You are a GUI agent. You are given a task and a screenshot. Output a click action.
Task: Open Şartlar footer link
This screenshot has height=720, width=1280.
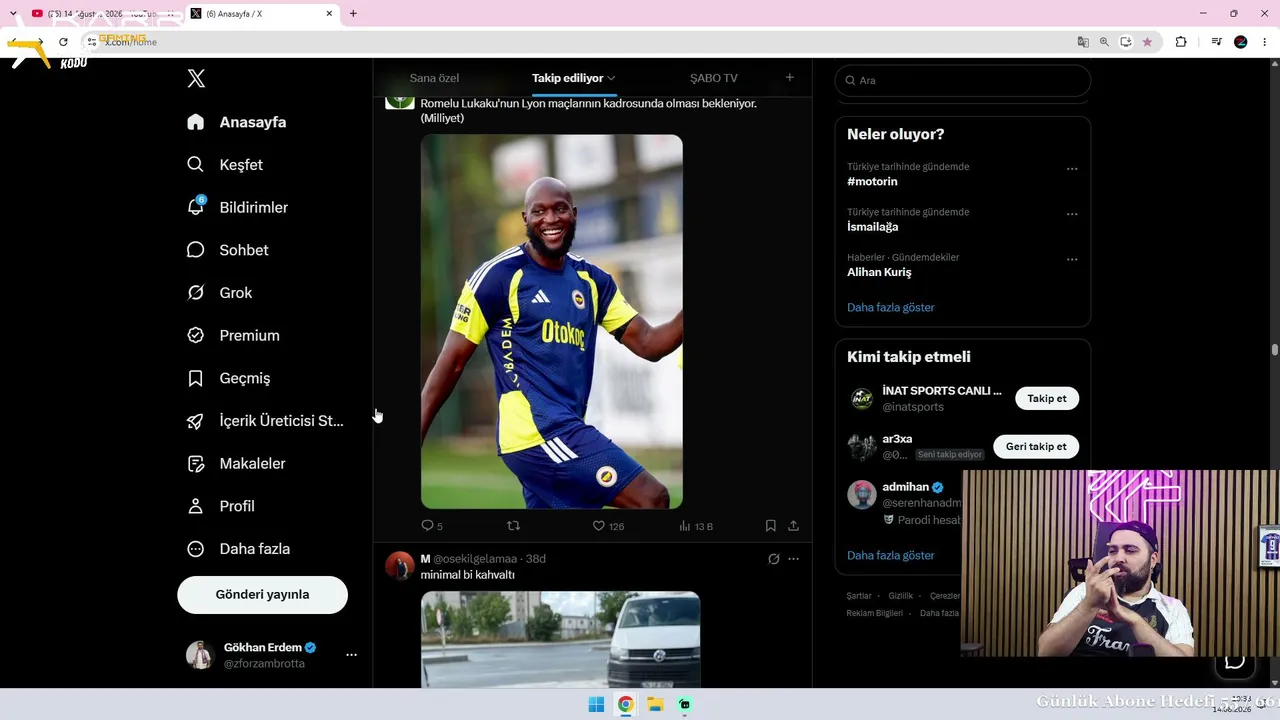pyautogui.click(x=859, y=596)
